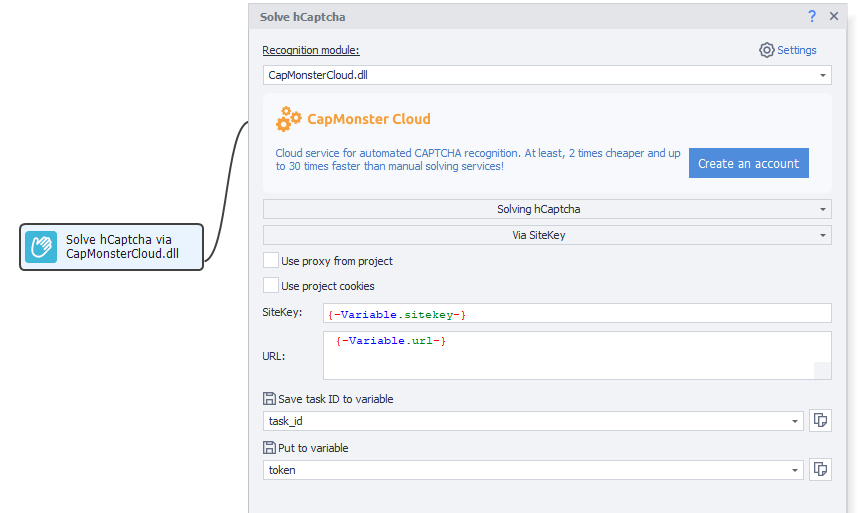This screenshot has height=513, width=859.
Task: Select the Solve hCaptcha action block
Action: point(112,247)
